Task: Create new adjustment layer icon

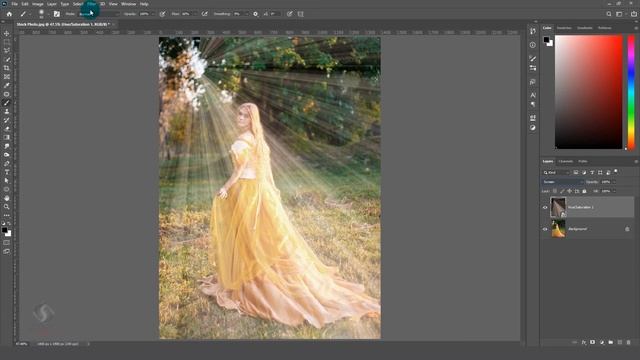Action: tap(602, 342)
